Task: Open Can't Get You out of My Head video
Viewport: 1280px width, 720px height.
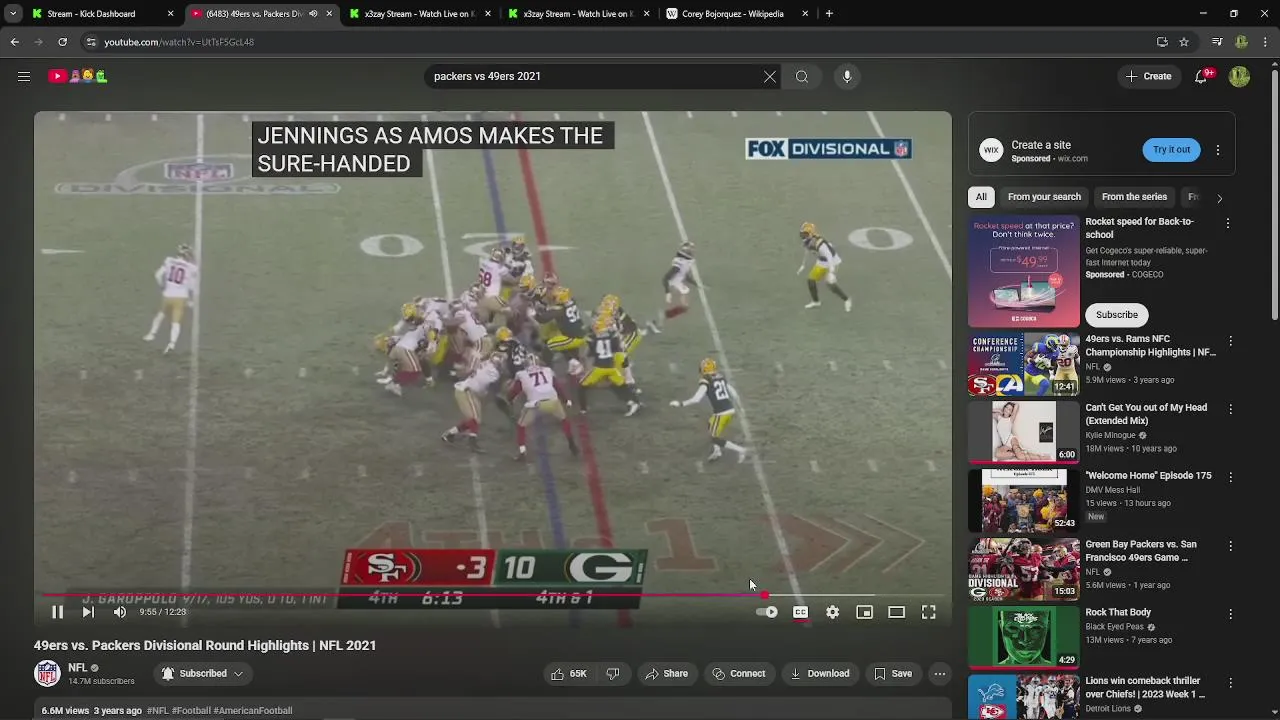Action: (x=1024, y=432)
